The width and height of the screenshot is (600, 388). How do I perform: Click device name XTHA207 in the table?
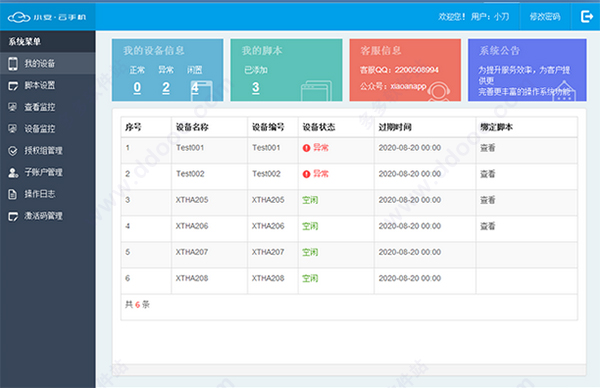[192, 252]
